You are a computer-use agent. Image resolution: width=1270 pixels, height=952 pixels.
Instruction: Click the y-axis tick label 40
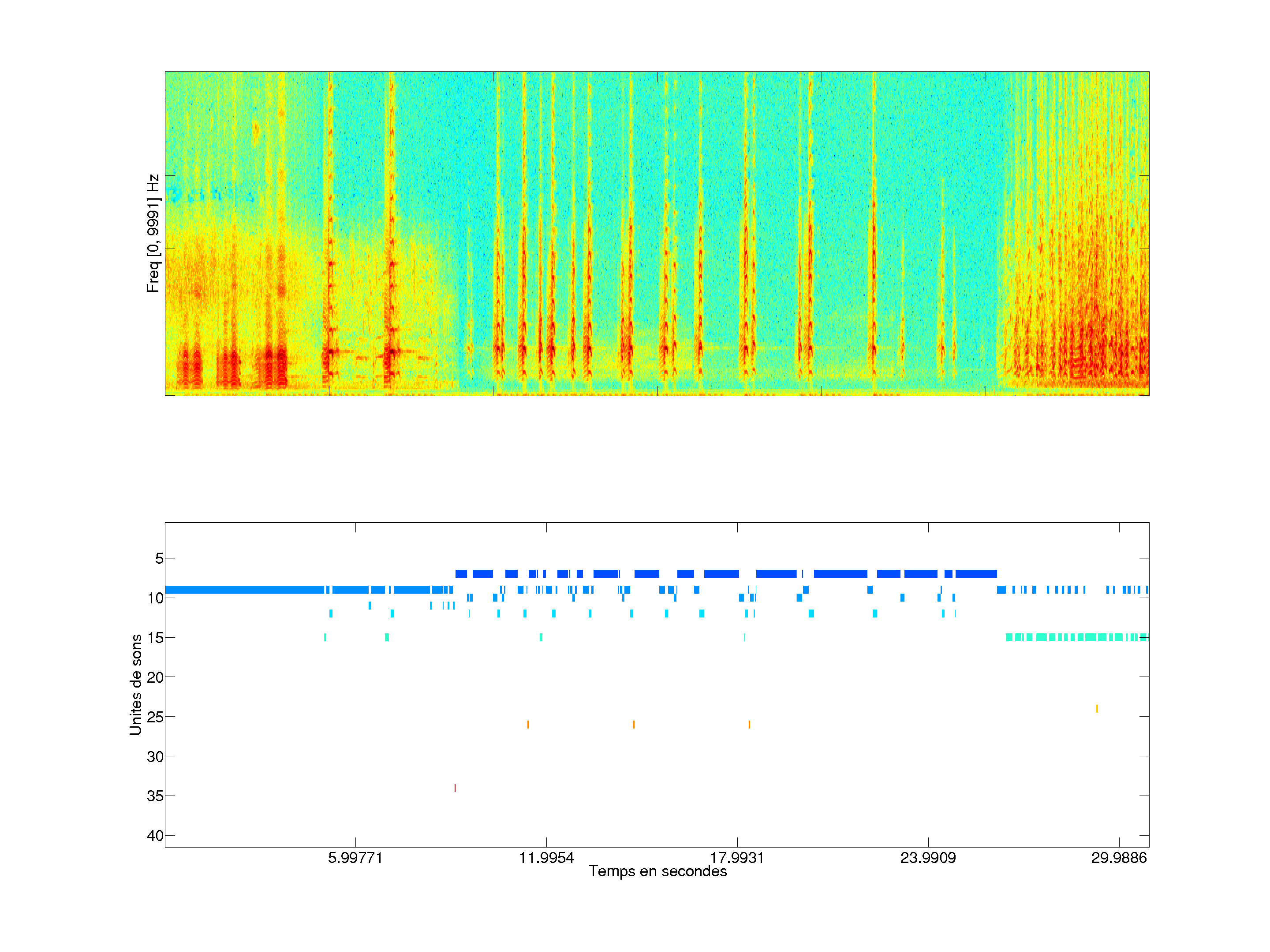155,836
